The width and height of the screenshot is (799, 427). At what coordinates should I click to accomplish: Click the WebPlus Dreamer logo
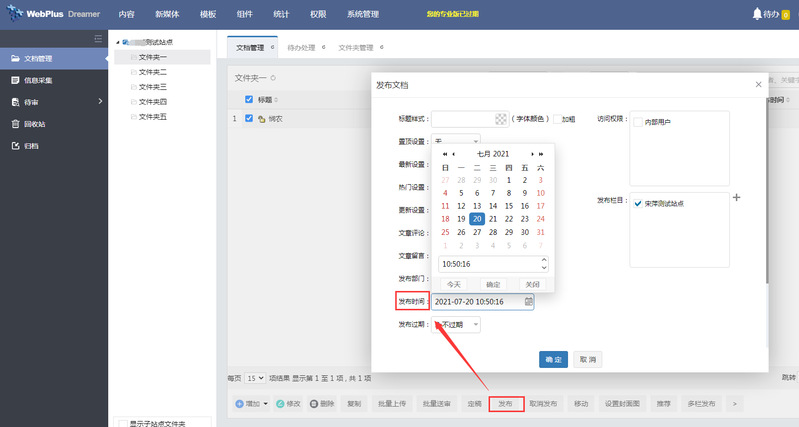point(53,14)
